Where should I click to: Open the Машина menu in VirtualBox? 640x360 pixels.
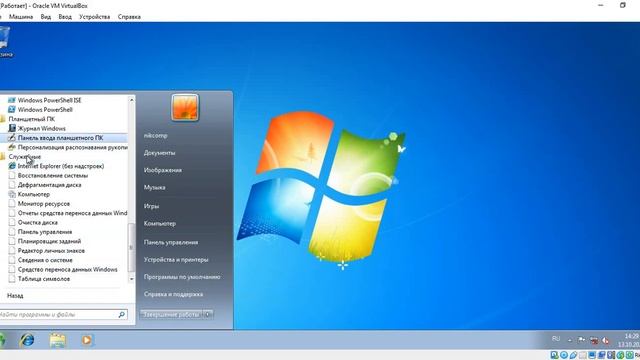tap(21, 17)
